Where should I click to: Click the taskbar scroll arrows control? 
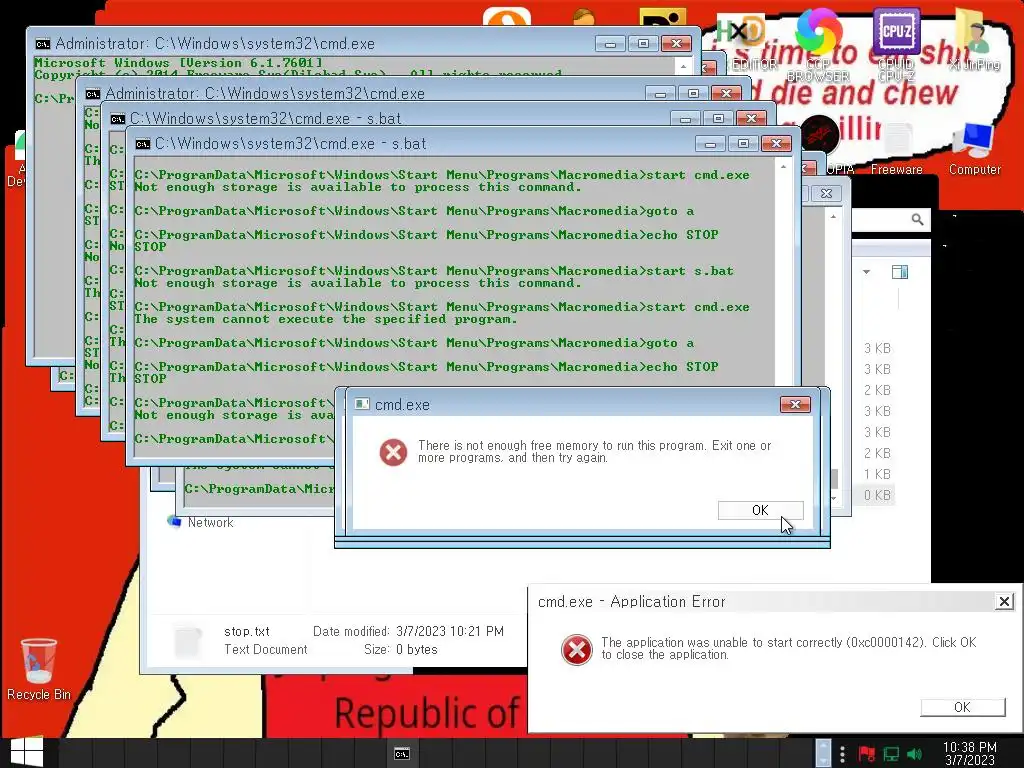(824, 753)
